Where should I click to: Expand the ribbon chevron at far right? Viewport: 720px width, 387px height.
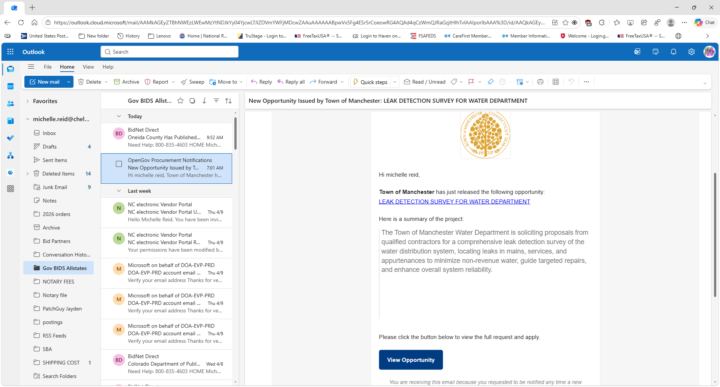(x=705, y=83)
